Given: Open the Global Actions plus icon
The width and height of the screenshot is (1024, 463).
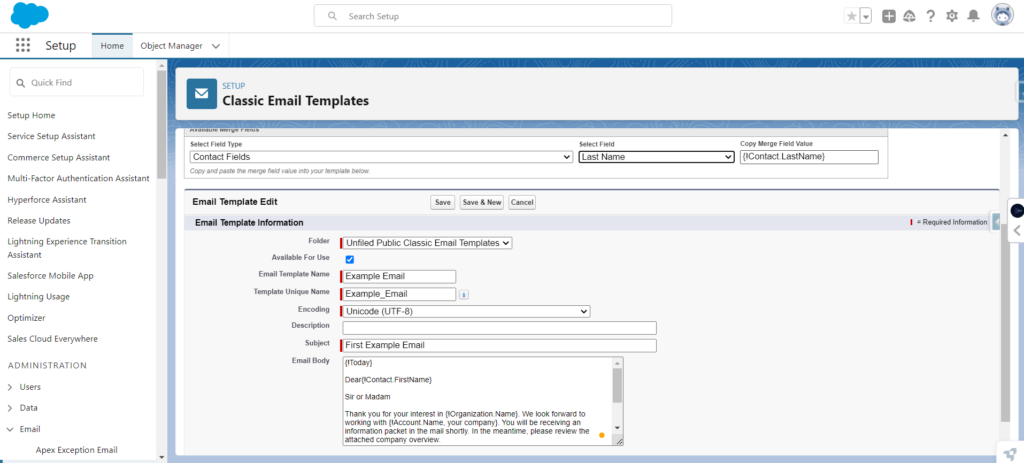Looking at the screenshot, I should tap(889, 16).
